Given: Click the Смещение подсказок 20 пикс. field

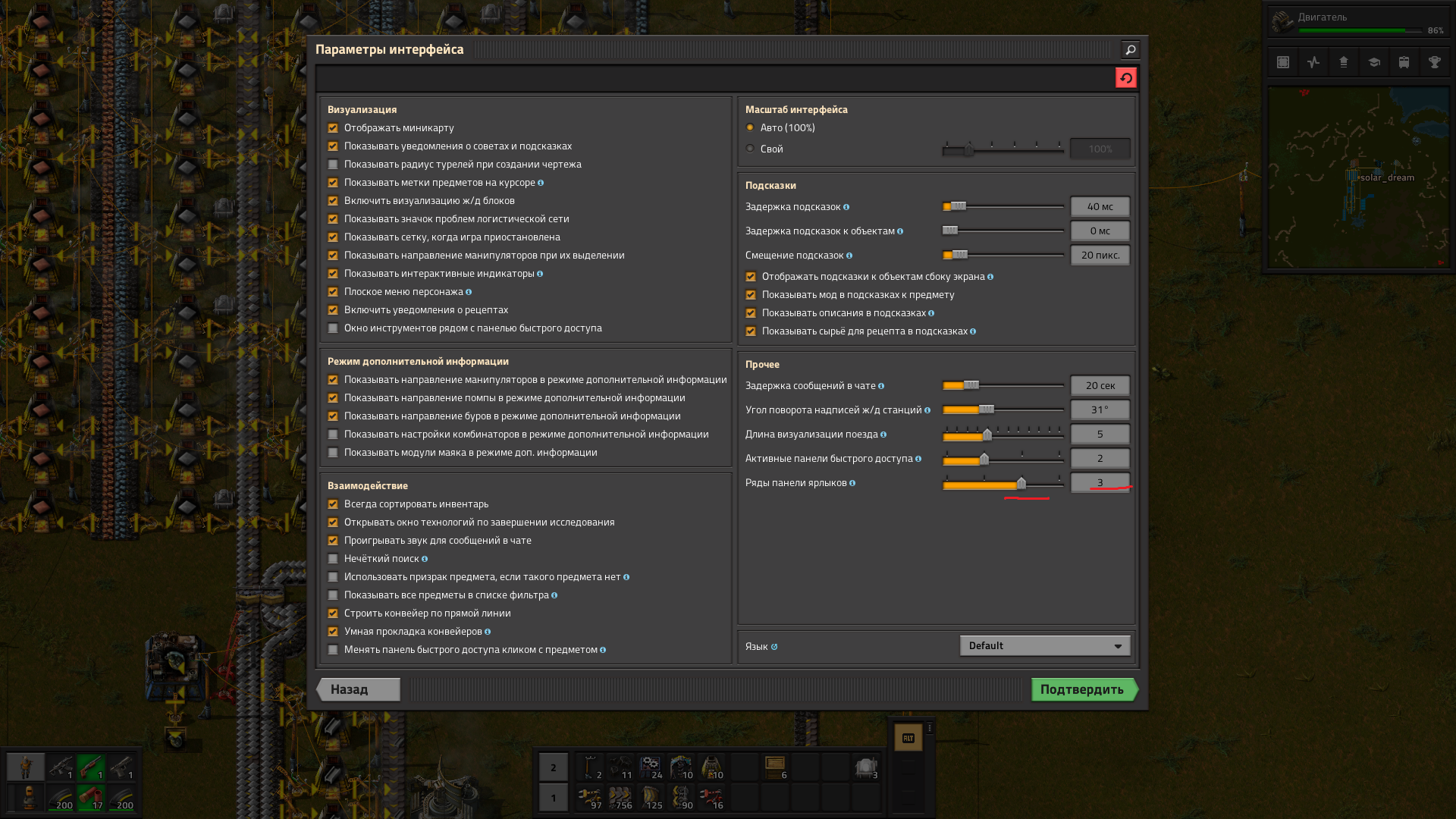Looking at the screenshot, I should 1100,255.
